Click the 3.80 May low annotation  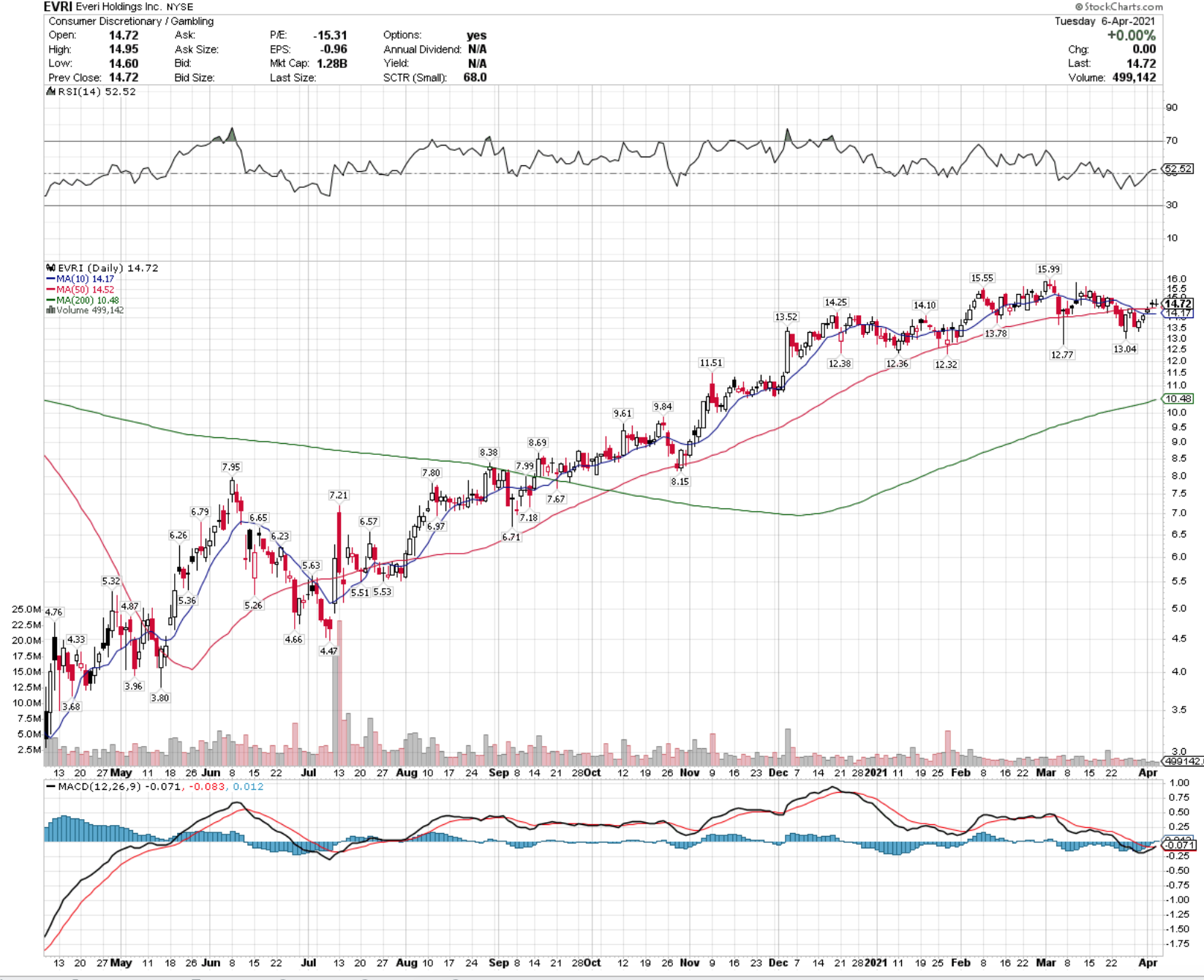160,698
